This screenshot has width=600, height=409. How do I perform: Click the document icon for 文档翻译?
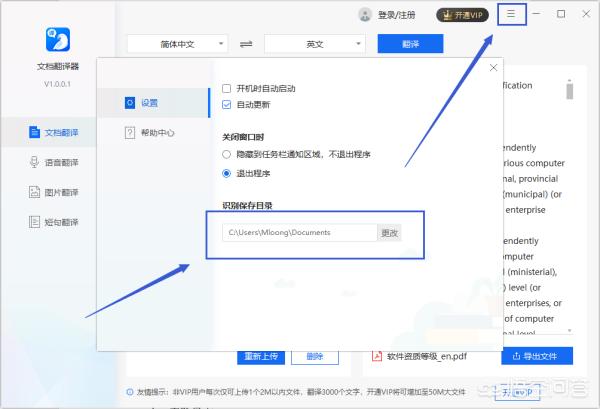[34, 132]
